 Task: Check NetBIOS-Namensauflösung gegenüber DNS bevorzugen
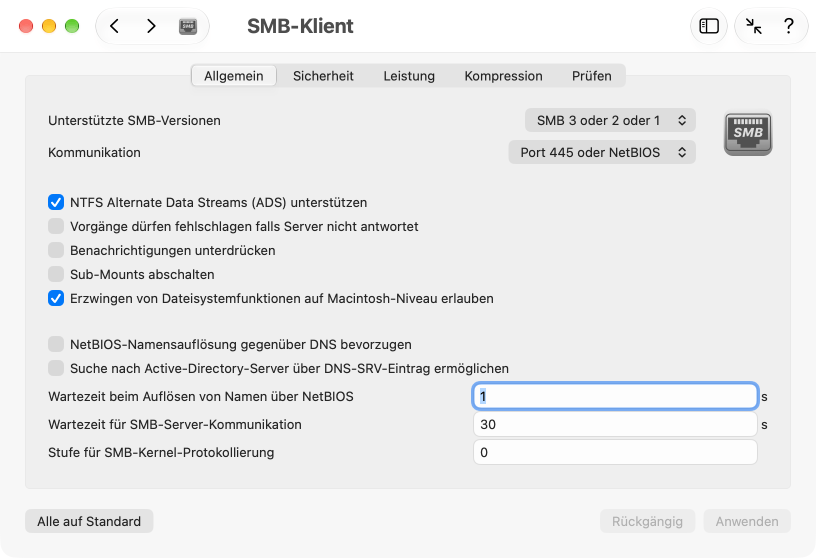(x=56, y=344)
